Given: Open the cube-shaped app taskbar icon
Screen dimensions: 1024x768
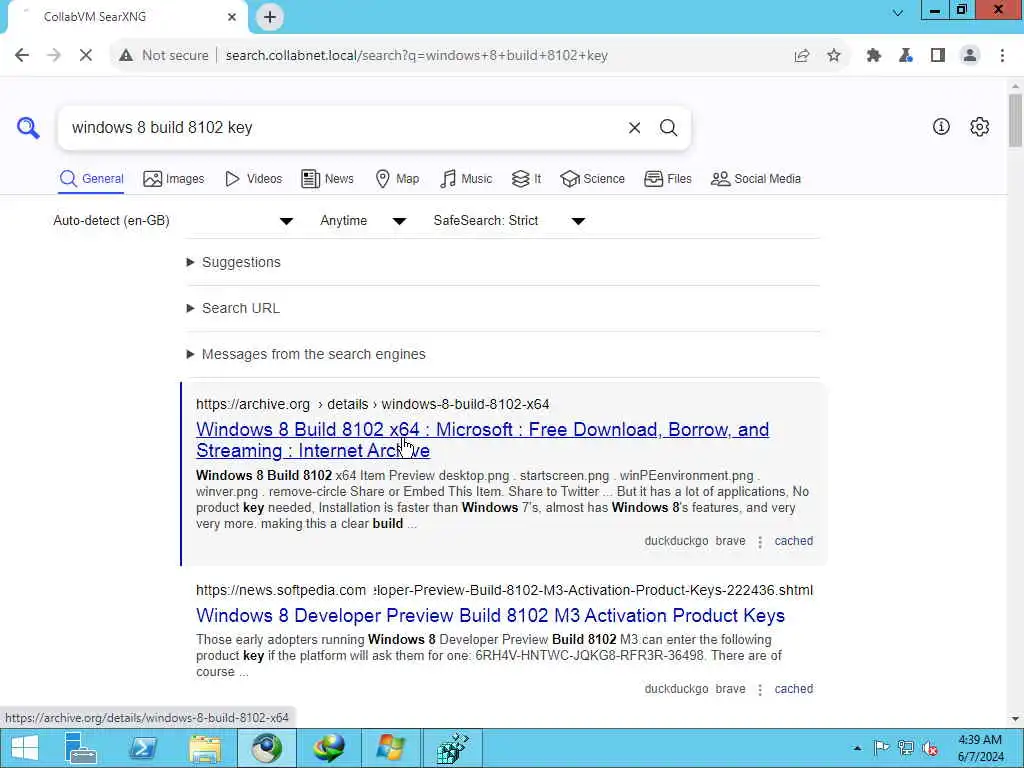Looking at the screenshot, I should tap(453, 748).
